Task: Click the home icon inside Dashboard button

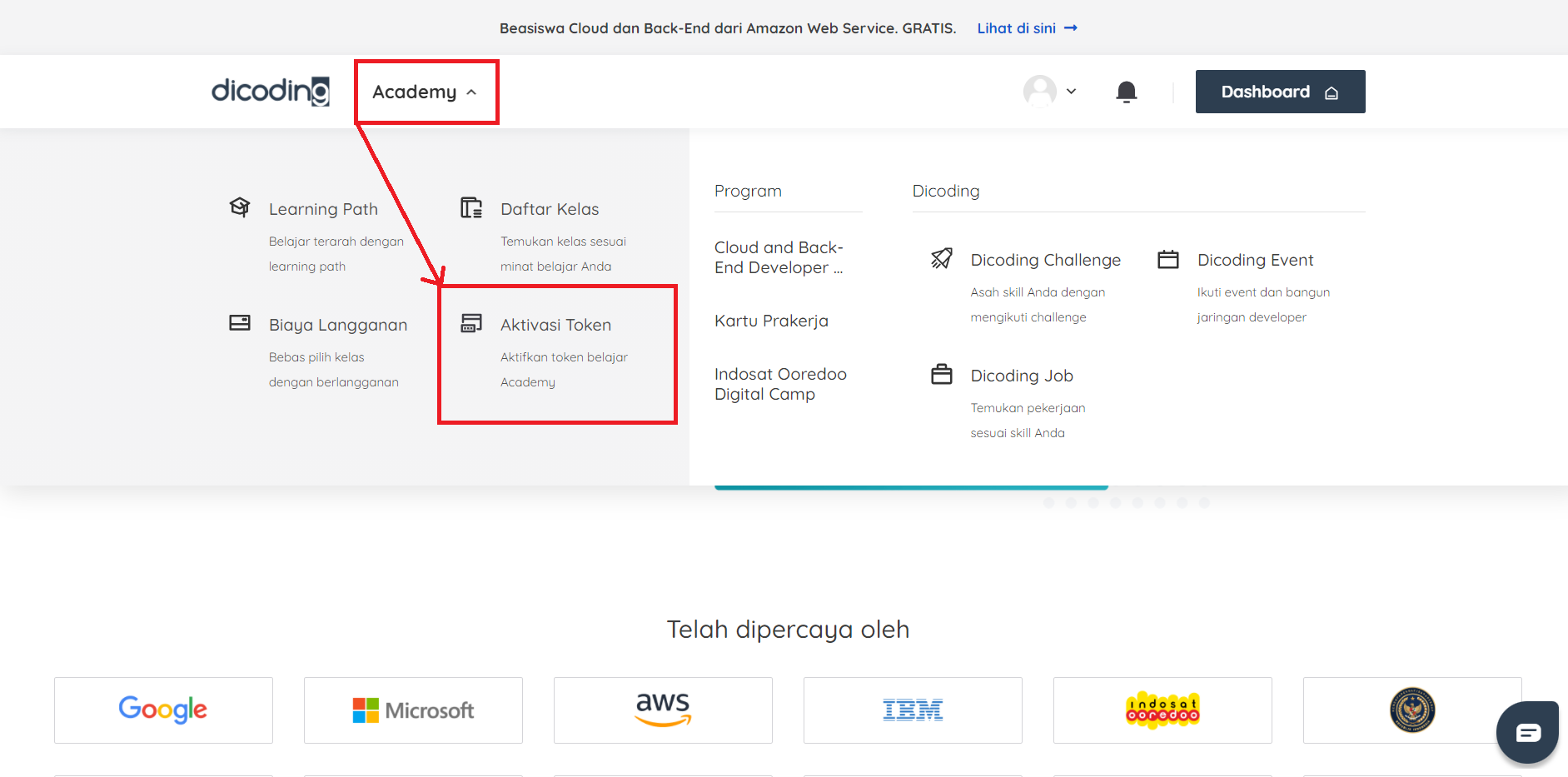Action: click(x=1332, y=92)
